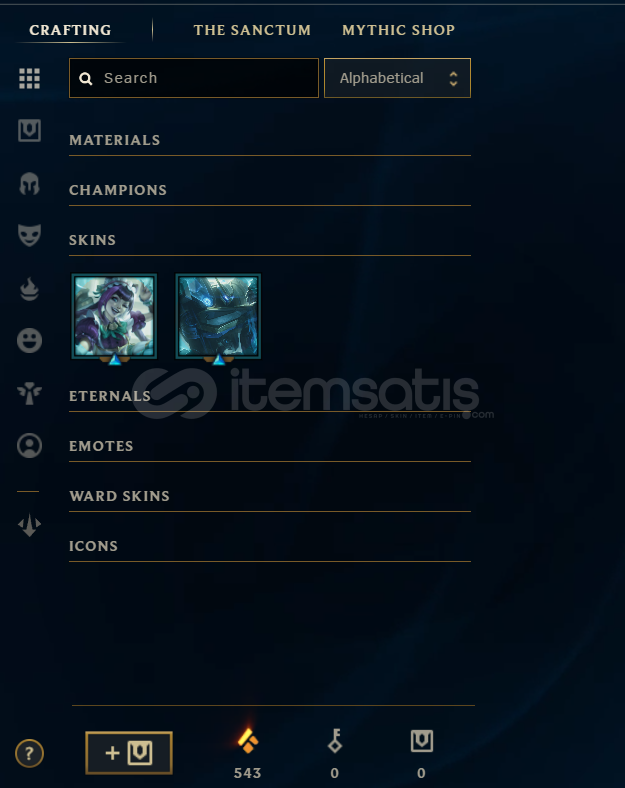Collapse the Skins section header
This screenshot has height=788, width=625.
270,240
